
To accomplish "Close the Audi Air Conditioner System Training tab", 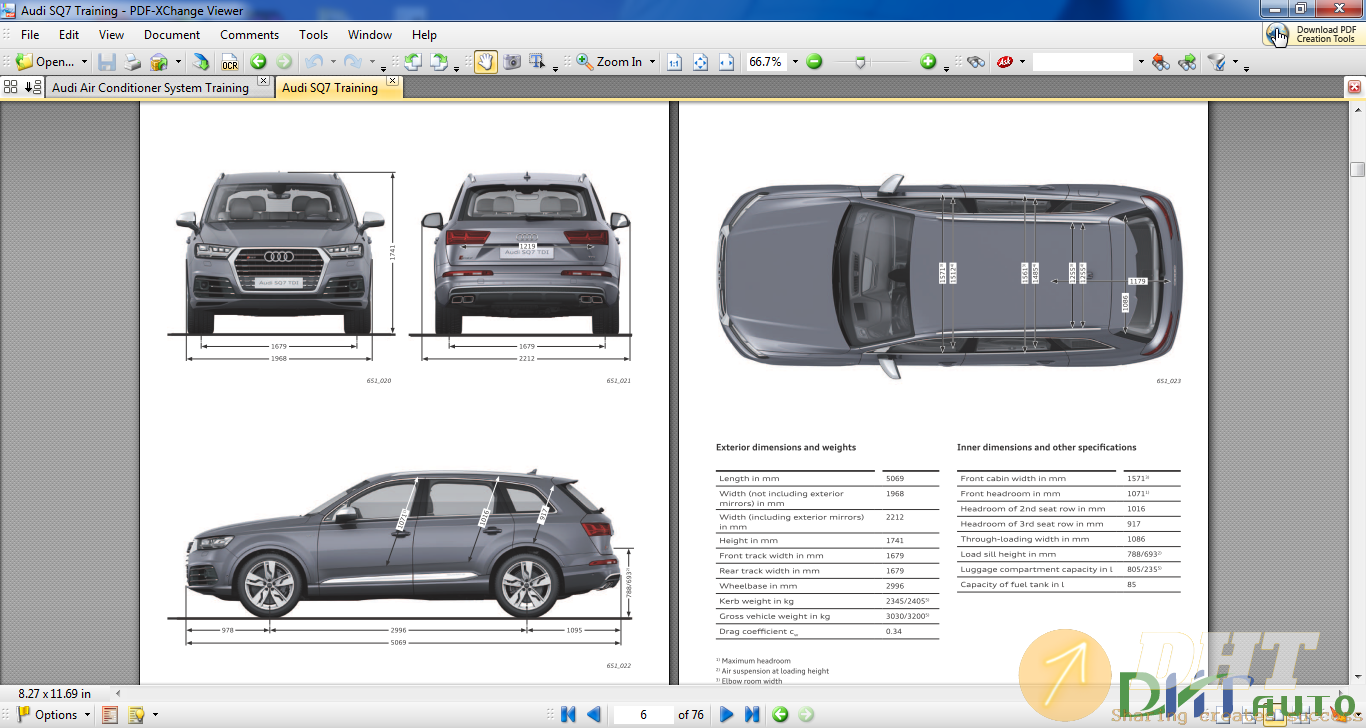I will click(263, 80).
